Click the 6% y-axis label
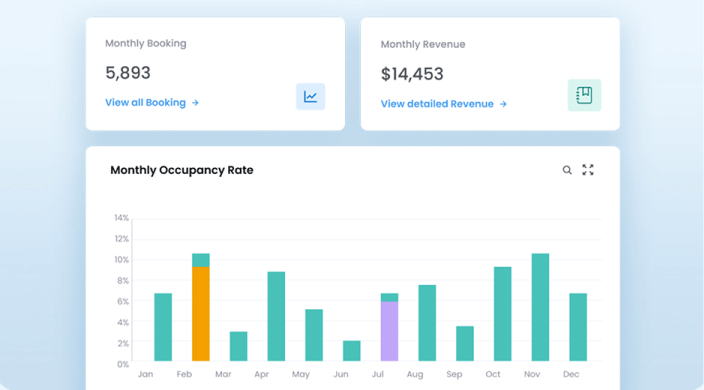The height and width of the screenshot is (390, 704). click(x=123, y=302)
